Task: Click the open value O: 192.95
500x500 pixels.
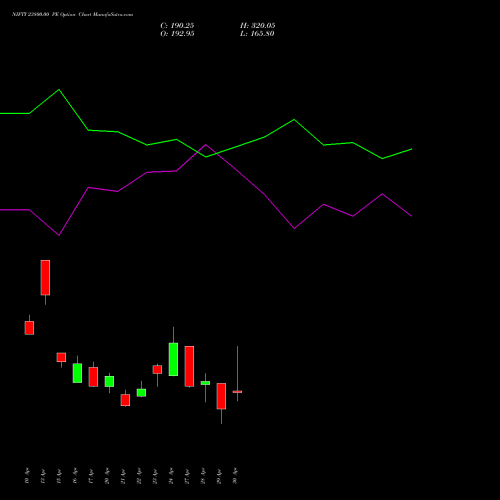Action: (177, 34)
